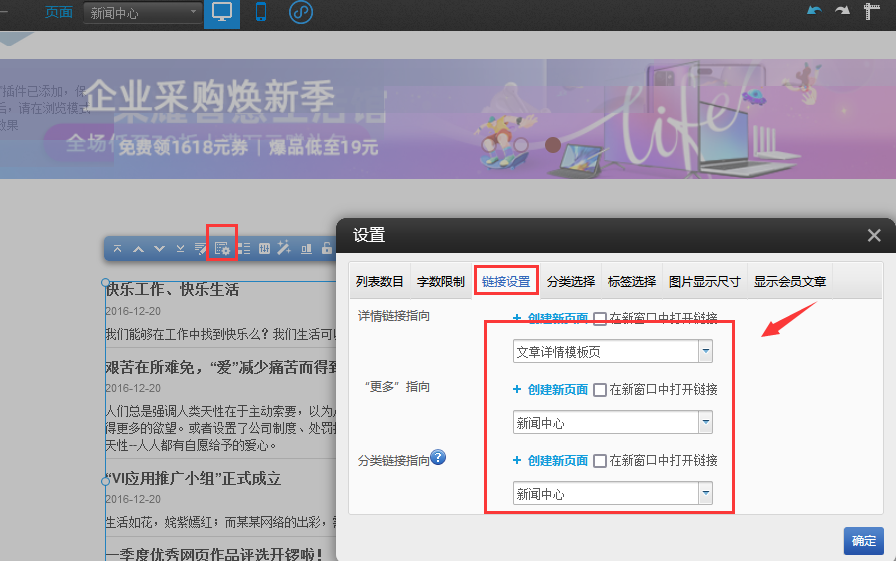Enable 在新窗口中打开链接 for 详情链接指向
Screen dimensions: 896x561
click(600, 319)
